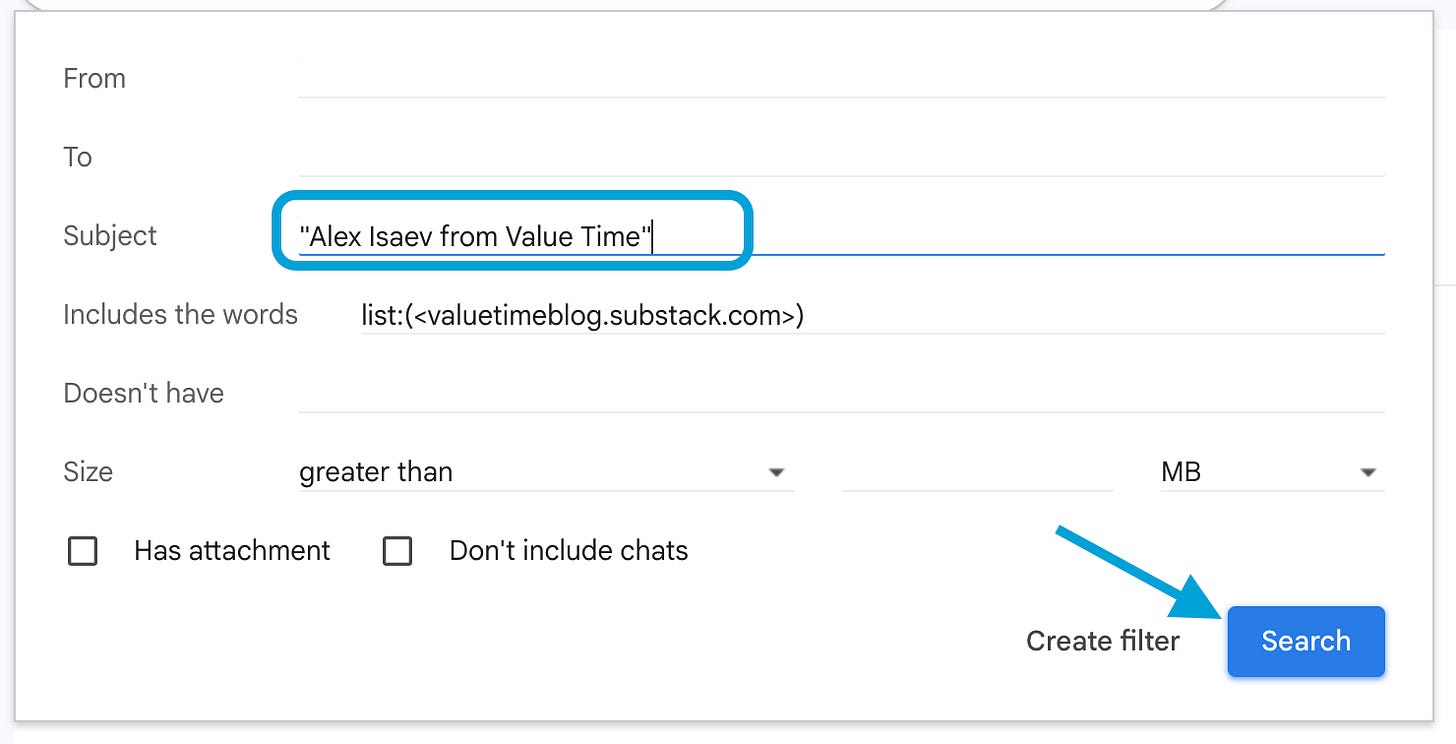This screenshot has height=744, width=1456.
Task: Click the From input field
Action: [x=840, y=78]
